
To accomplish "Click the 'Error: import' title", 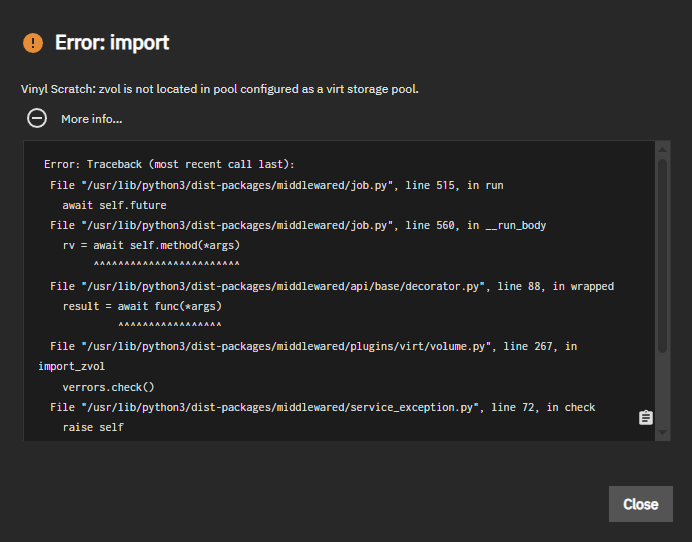I will pos(112,43).
